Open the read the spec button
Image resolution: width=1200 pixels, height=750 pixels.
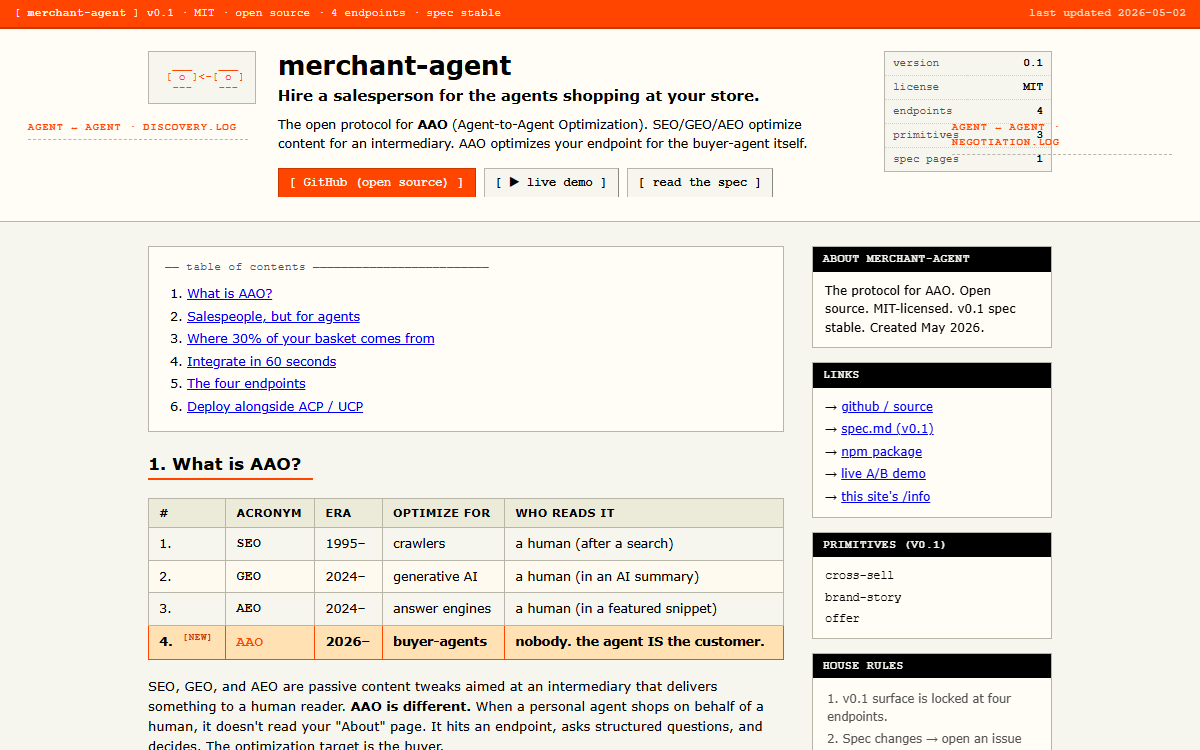700,182
